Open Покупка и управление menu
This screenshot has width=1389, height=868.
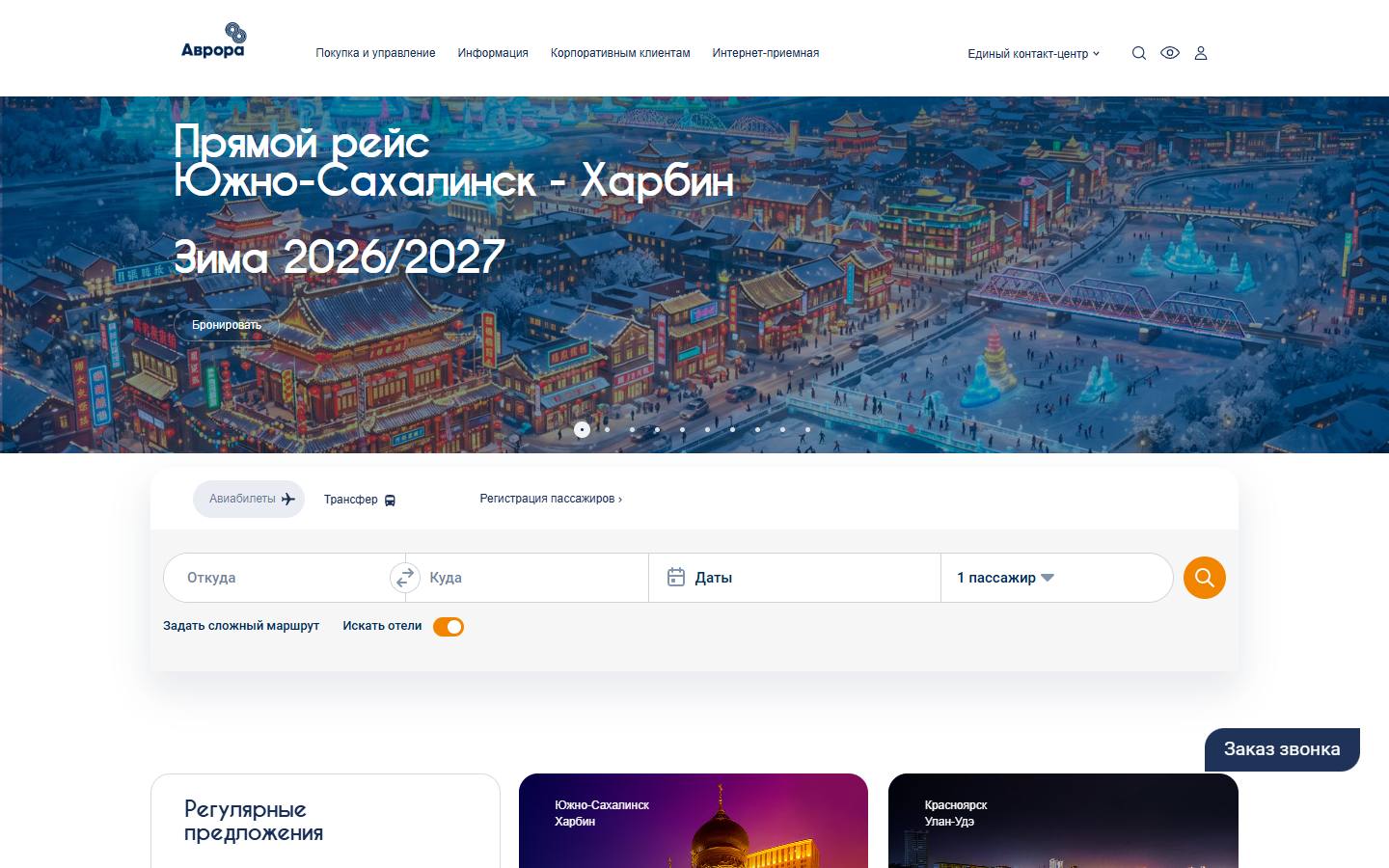coord(375,53)
